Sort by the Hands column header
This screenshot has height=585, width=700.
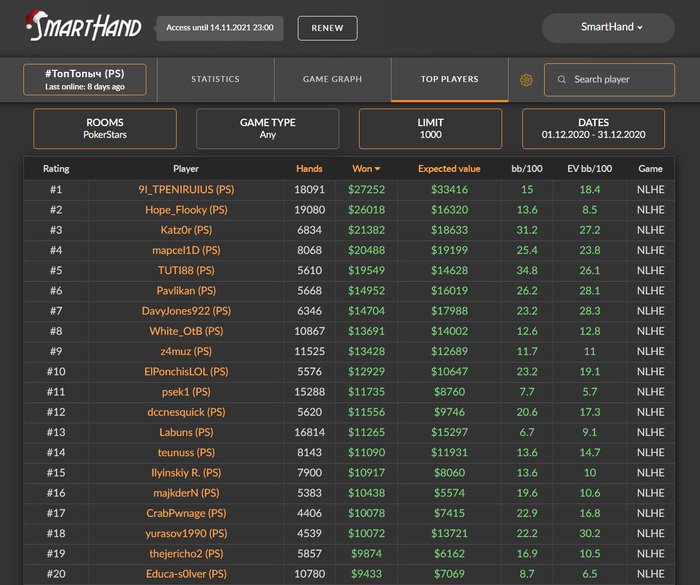click(x=309, y=169)
